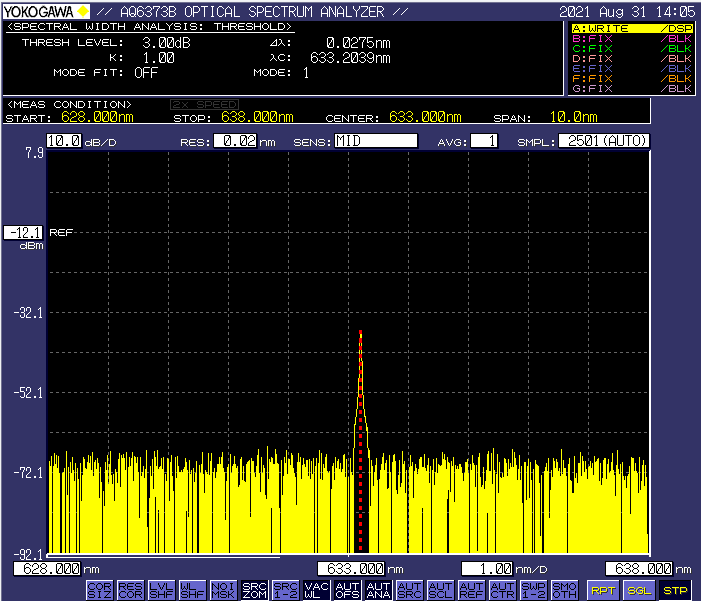The width and height of the screenshot is (701, 601).
Task: Click the 10.0 dB/D scale field
Action: click(x=64, y=141)
